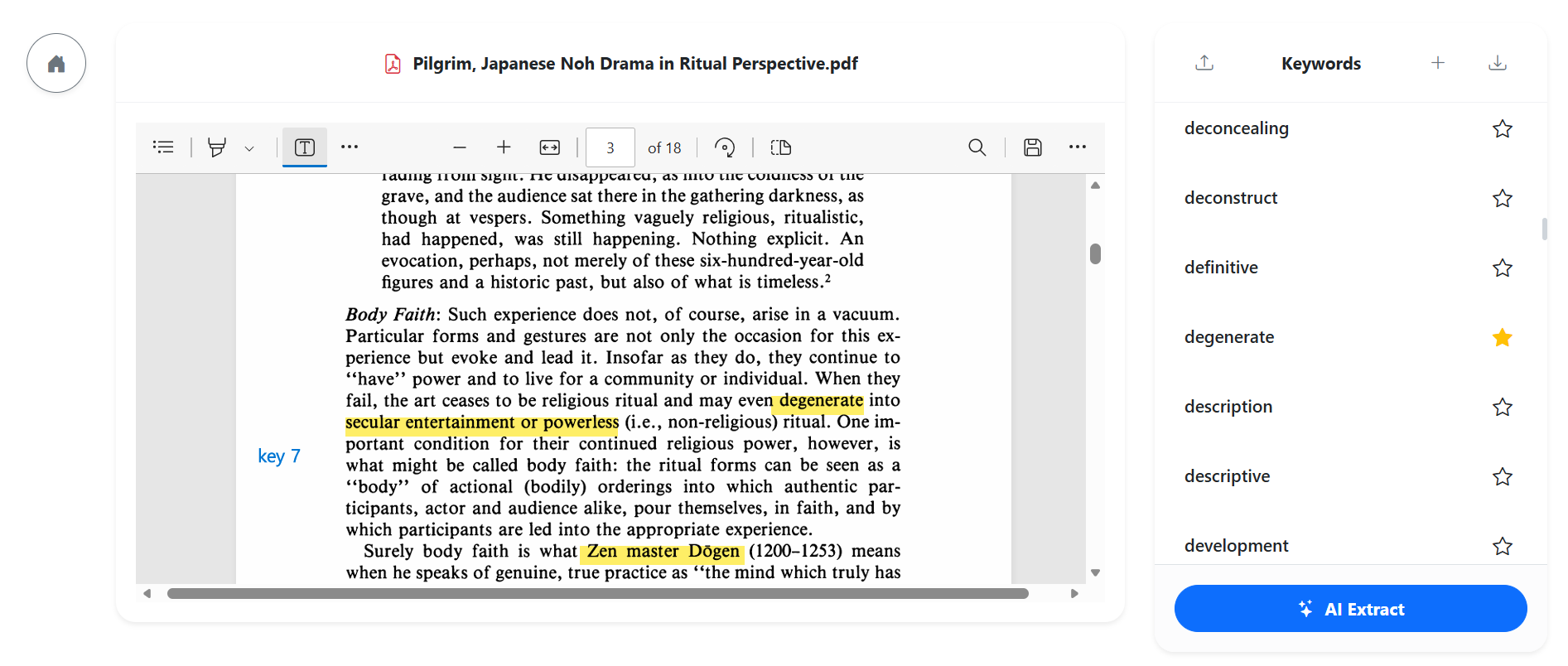
Task: Click the horizontal scrollbar left arrow
Action: pos(147,593)
